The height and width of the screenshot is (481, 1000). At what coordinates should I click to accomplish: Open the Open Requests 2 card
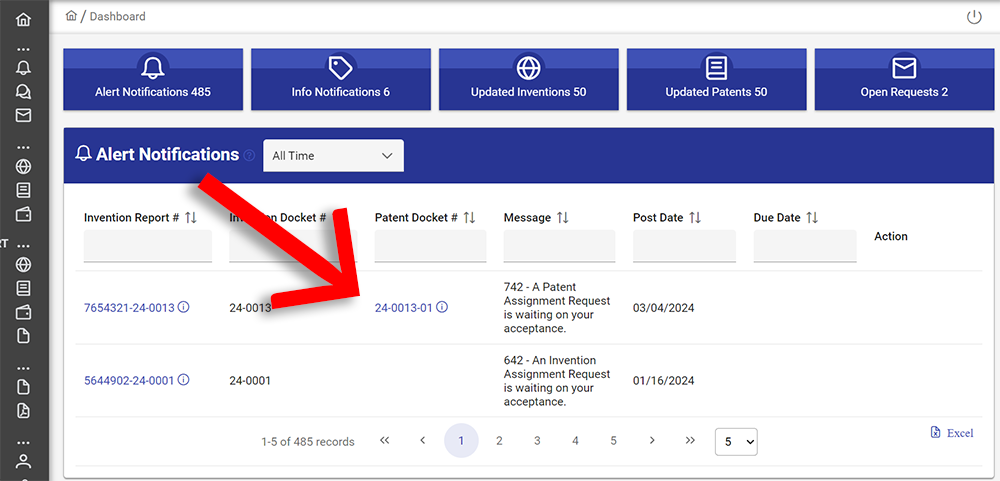point(904,80)
